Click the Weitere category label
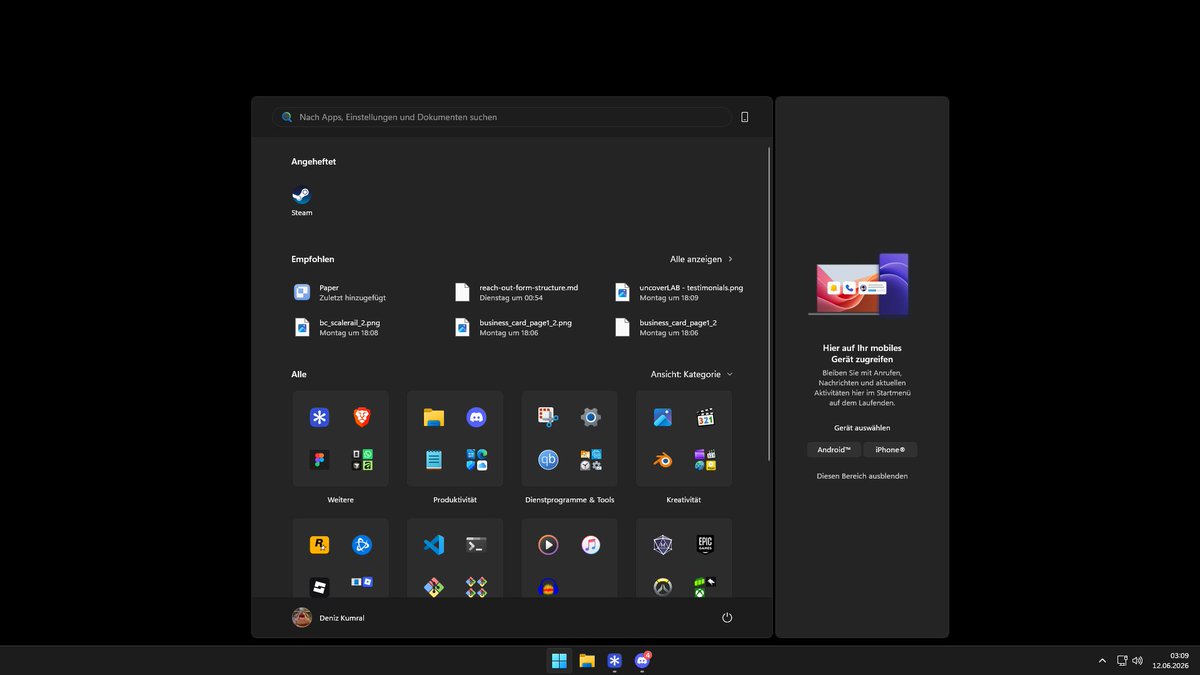The width and height of the screenshot is (1200, 675). click(340, 500)
